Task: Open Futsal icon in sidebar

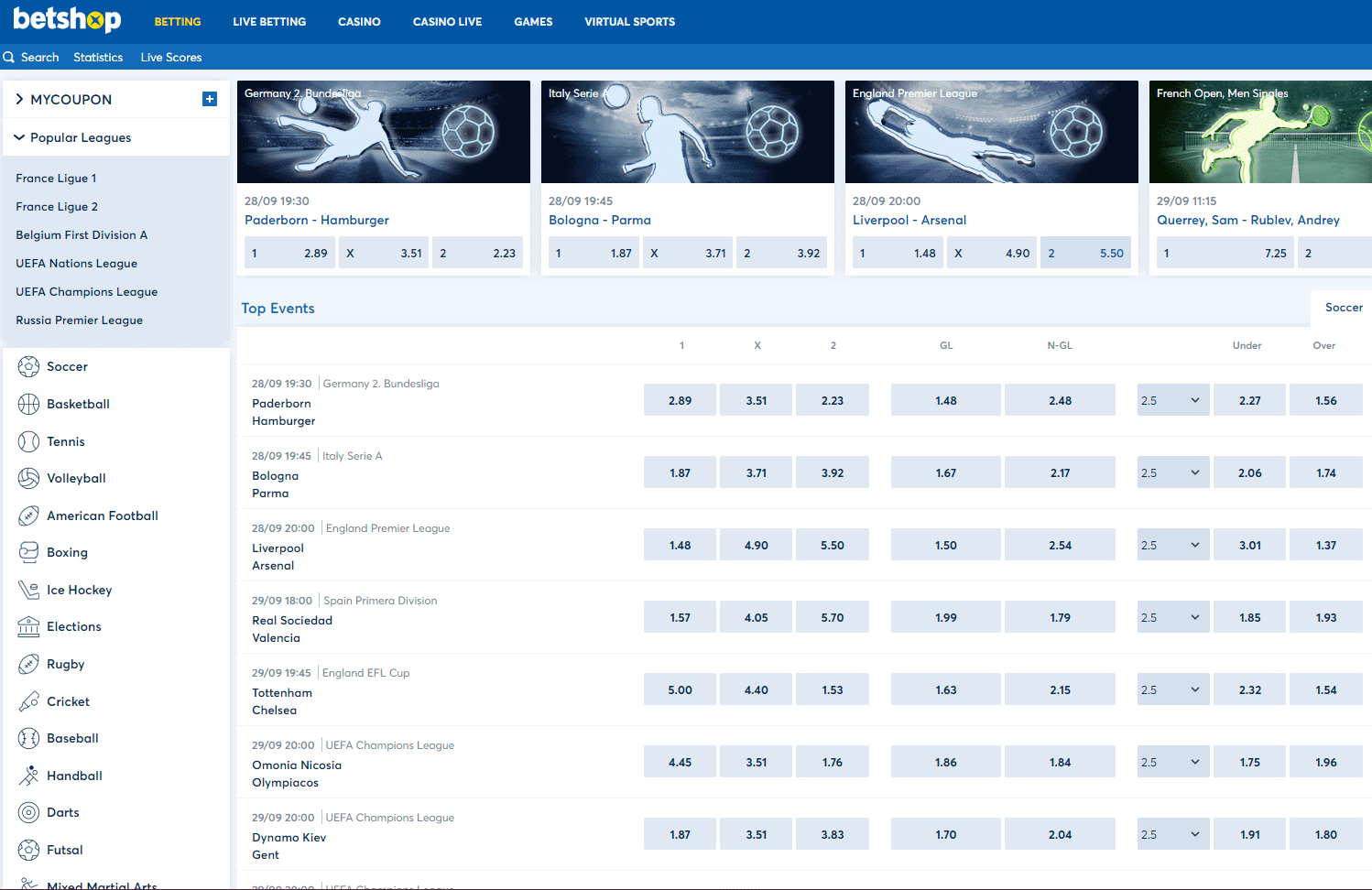Action: pos(28,850)
